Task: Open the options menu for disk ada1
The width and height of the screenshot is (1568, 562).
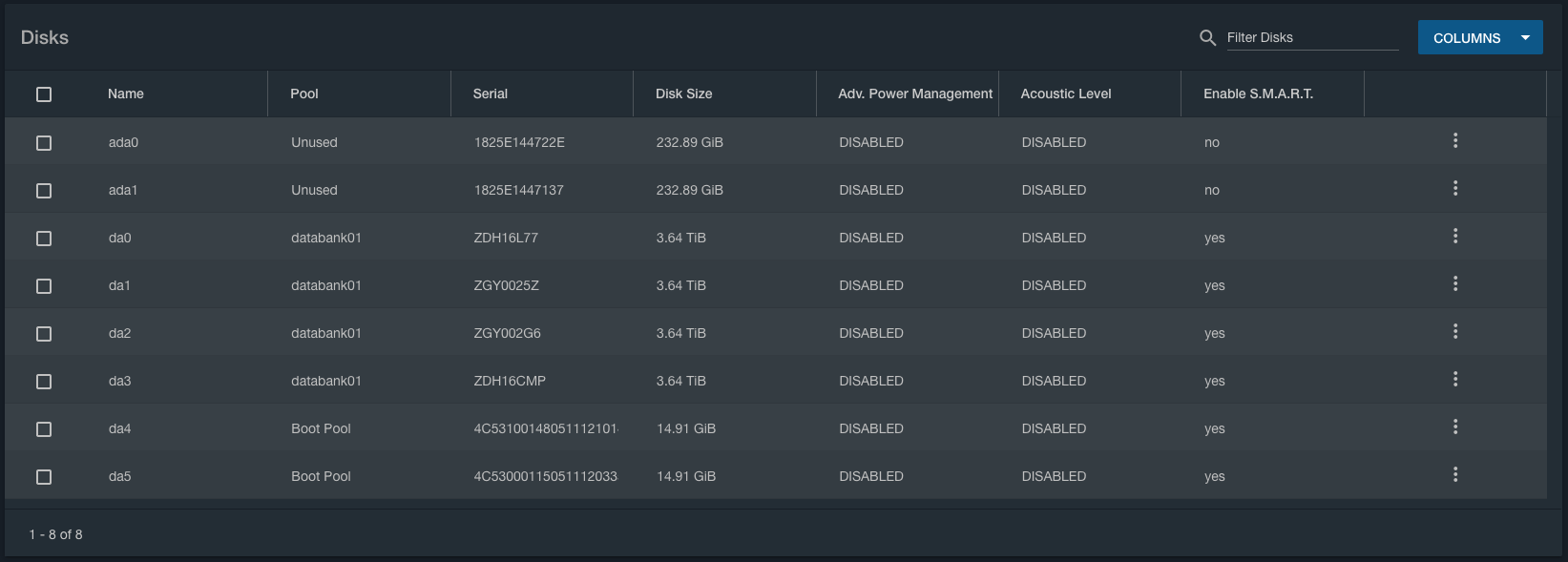Action: pos(1454,189)
